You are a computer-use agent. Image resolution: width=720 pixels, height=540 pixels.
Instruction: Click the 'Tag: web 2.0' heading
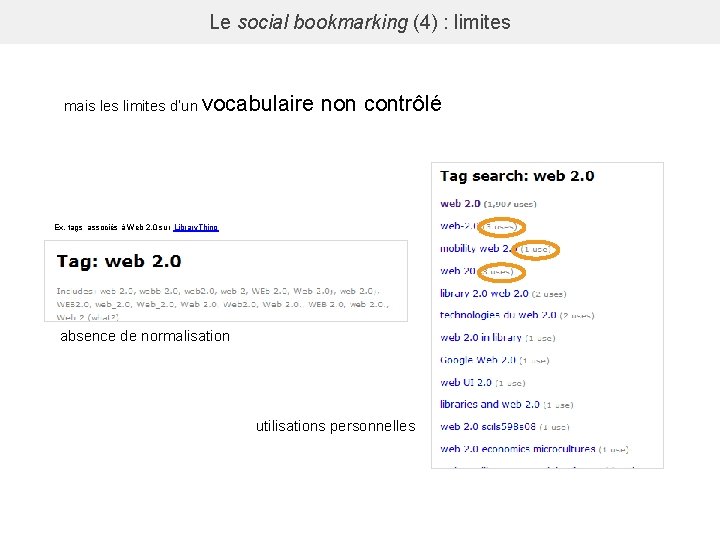click(x=119, y=261)
